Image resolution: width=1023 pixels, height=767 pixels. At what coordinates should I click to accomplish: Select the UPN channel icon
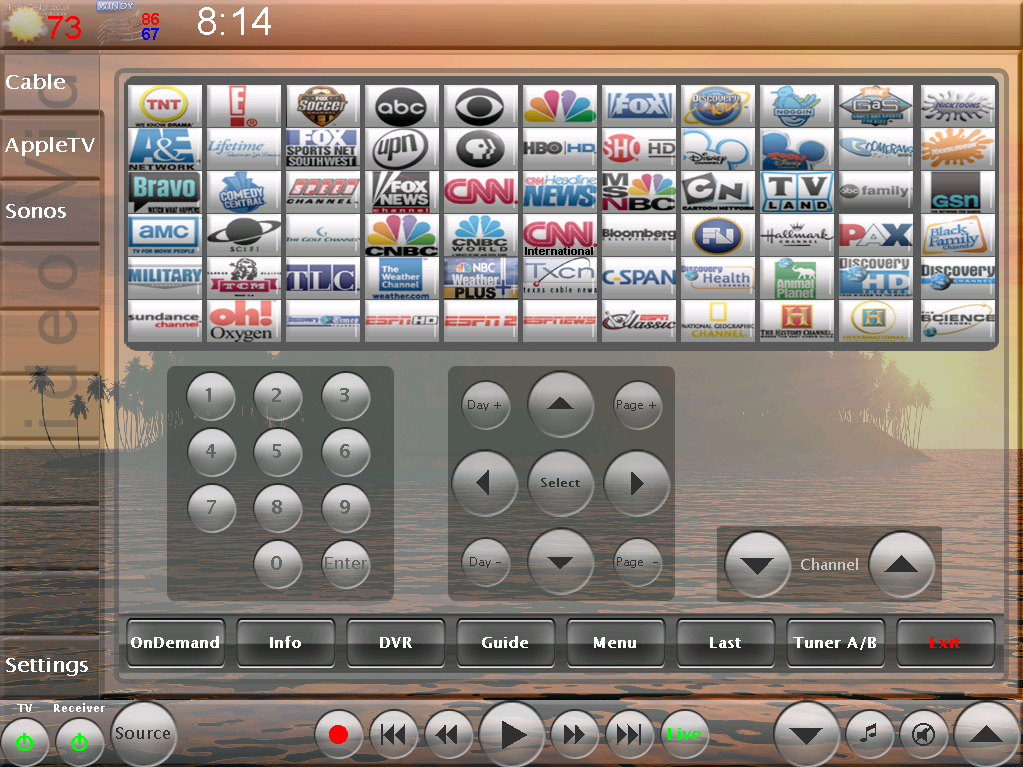[x=401, y=149]
